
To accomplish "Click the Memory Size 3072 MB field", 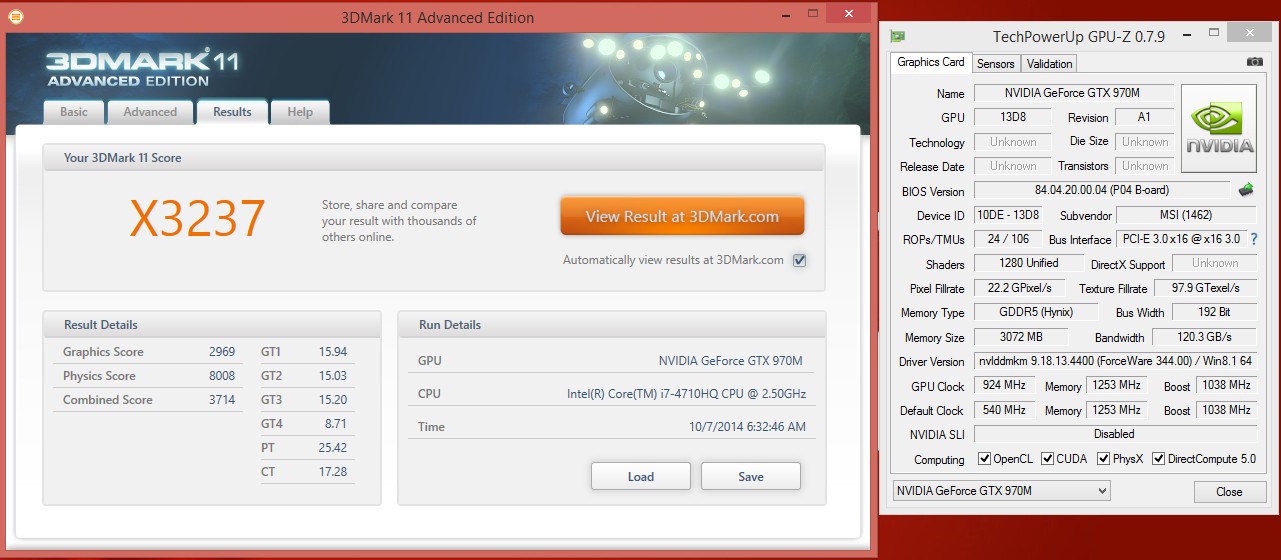I will (x=1021, y=337).
